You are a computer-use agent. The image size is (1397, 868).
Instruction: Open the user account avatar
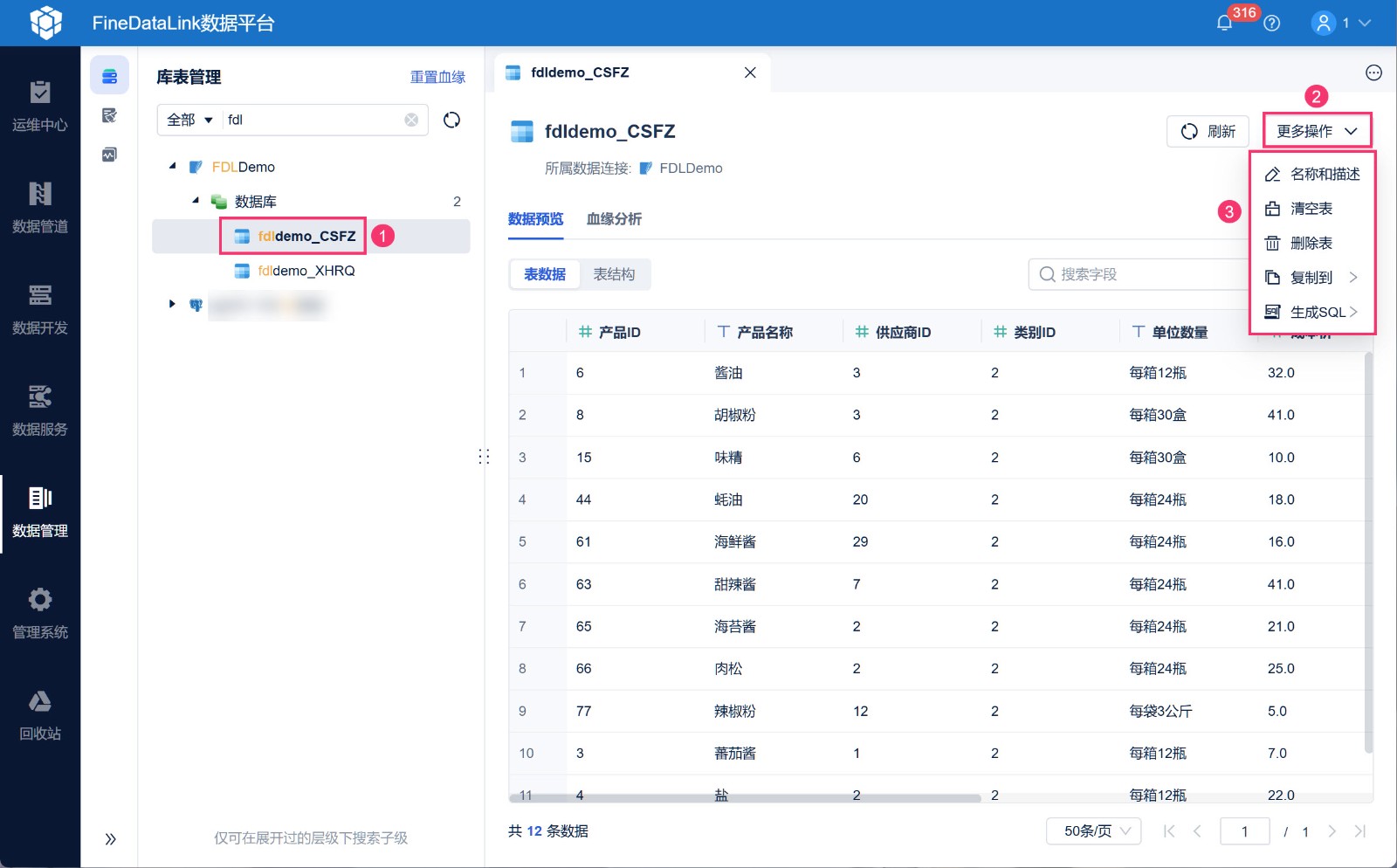coord(1324,24)
